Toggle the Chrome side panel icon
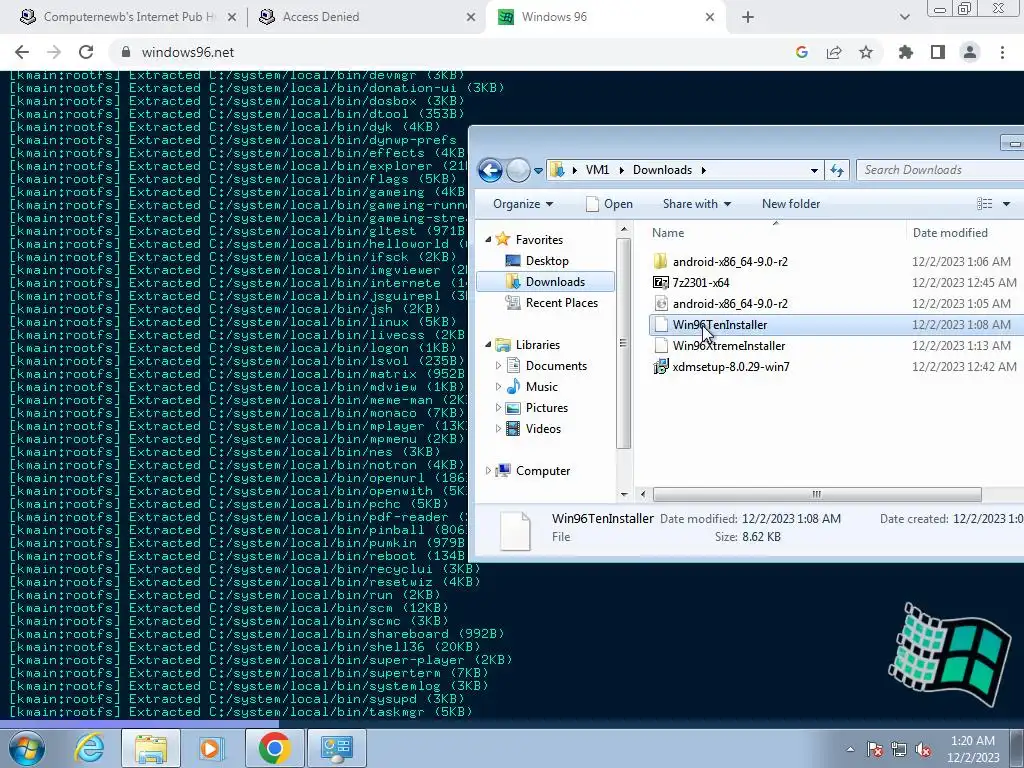The image size is (1024, 768). (938, 52)
